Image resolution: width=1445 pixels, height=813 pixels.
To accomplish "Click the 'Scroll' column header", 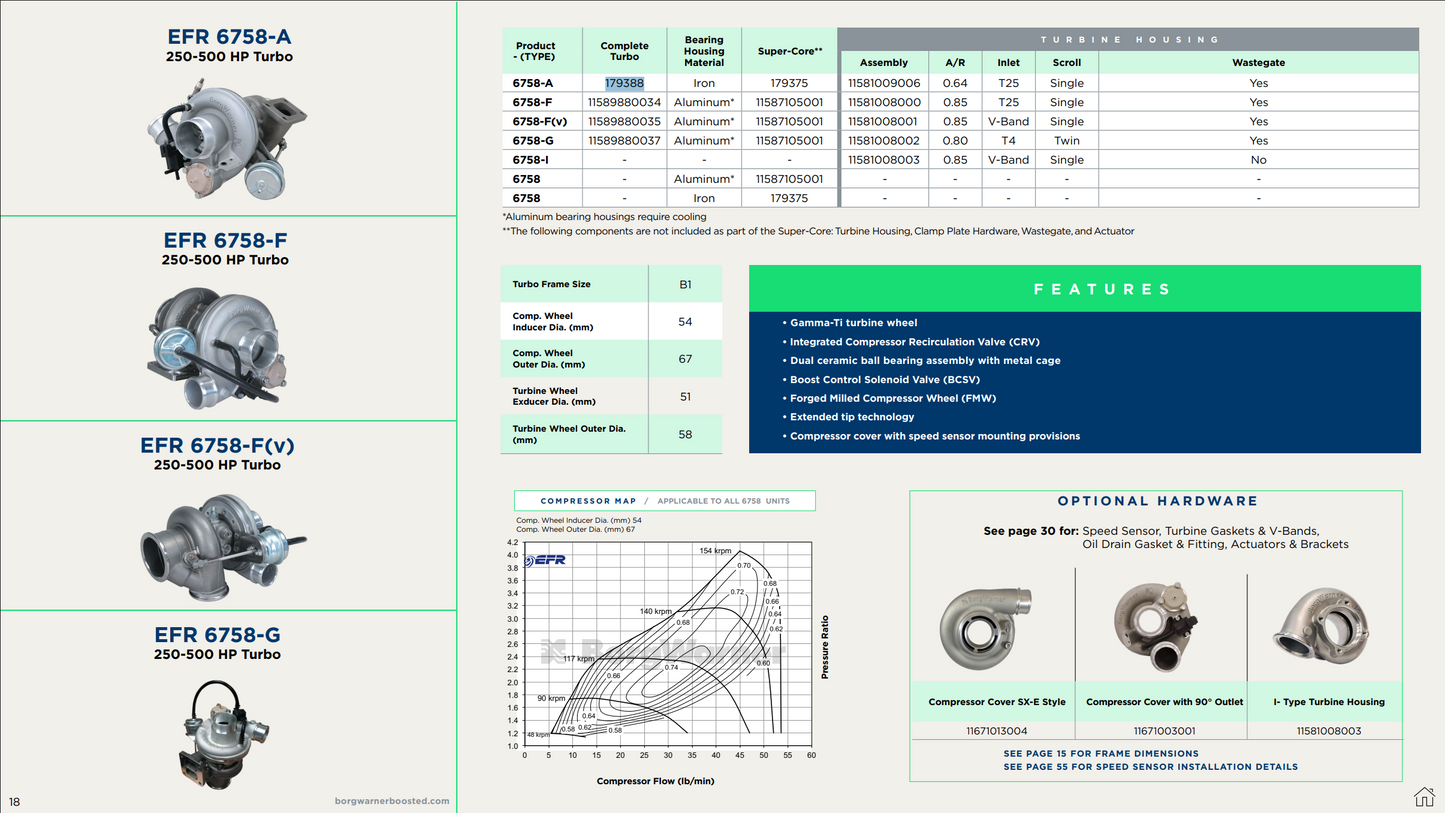I will click(1067, 62).
